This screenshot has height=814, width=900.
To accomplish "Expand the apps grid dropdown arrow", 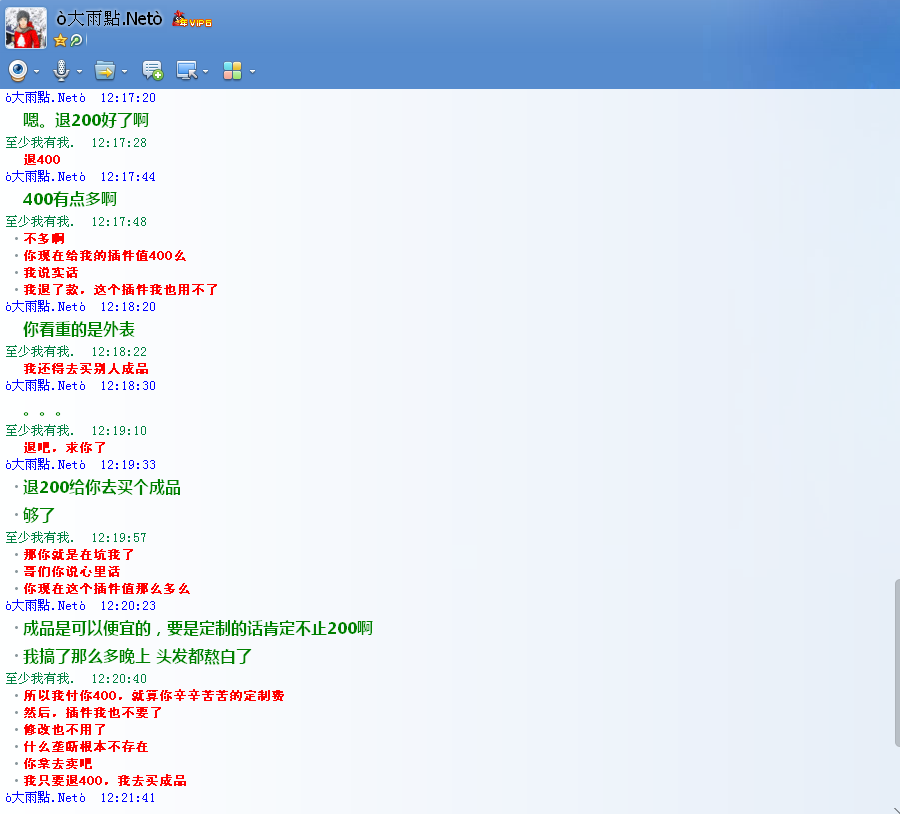I will 253,71.
